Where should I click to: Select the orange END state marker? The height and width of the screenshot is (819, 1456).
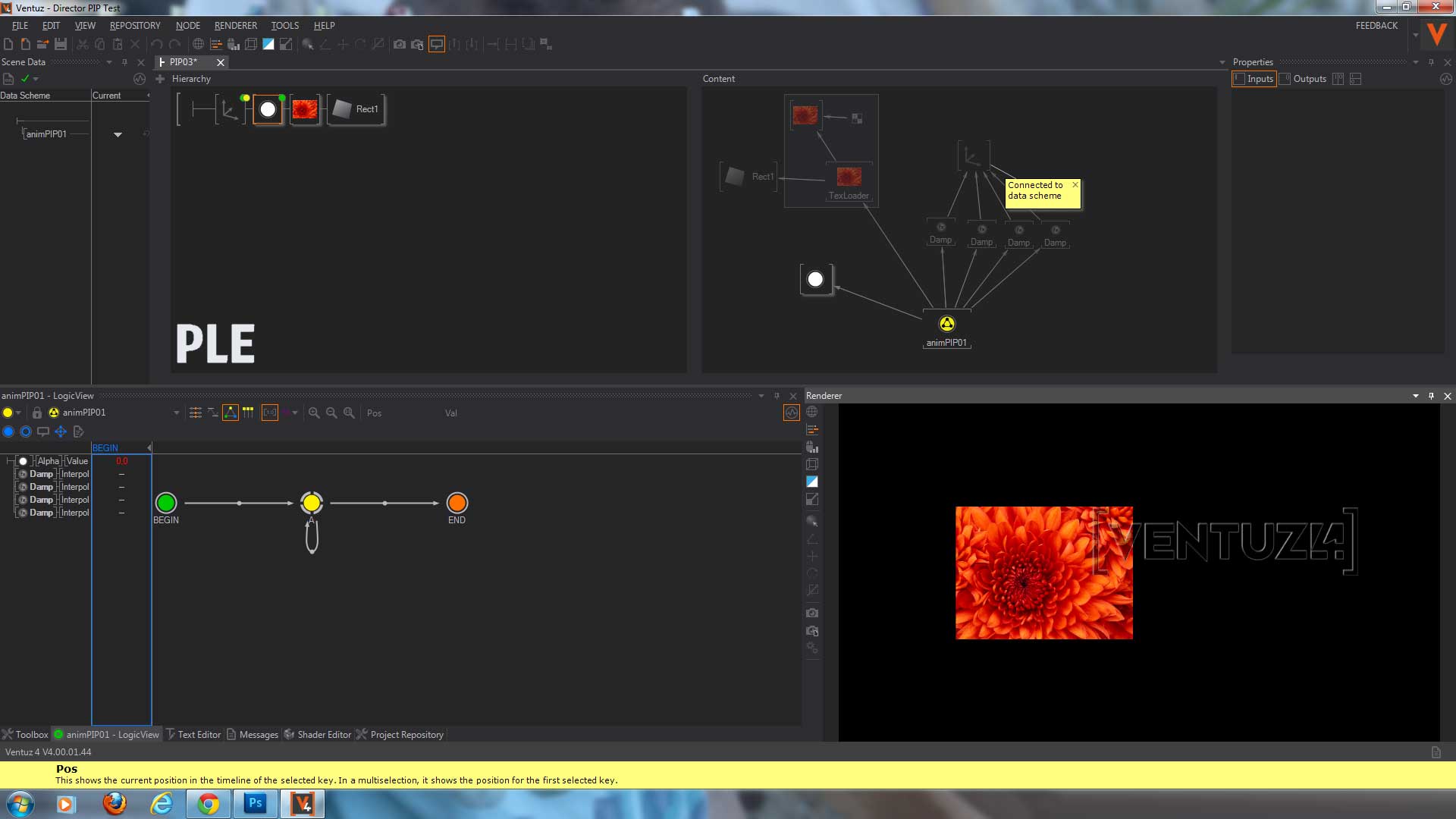457,503
